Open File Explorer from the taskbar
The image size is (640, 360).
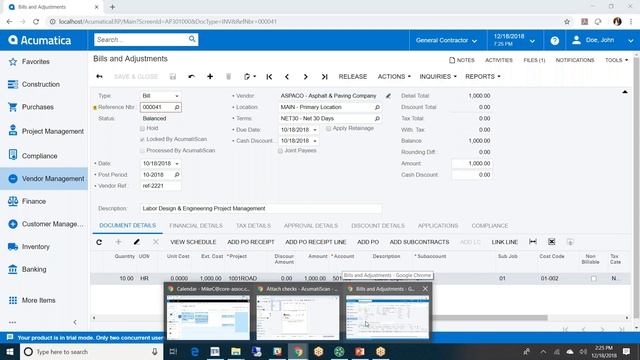(x=236, y=351)
